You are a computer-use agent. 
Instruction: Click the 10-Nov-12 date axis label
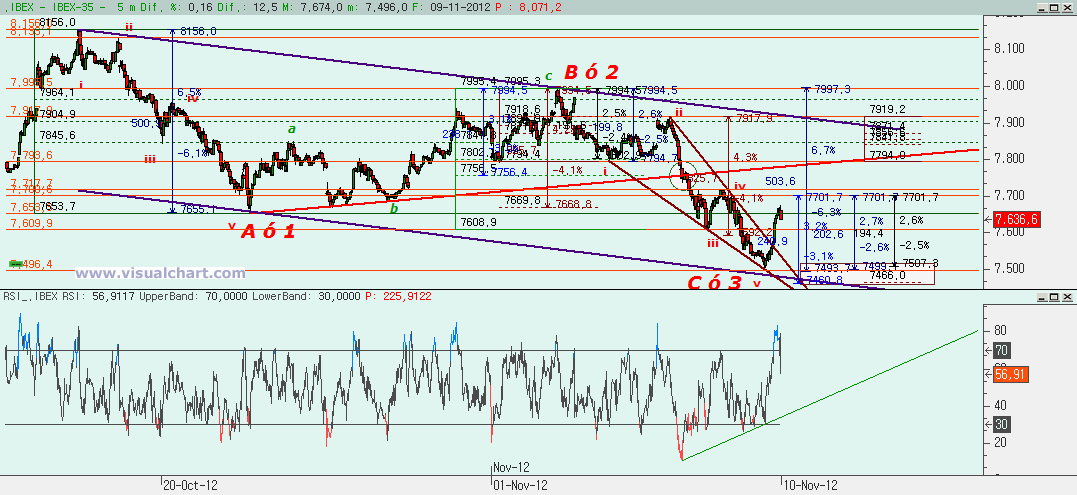810,485
